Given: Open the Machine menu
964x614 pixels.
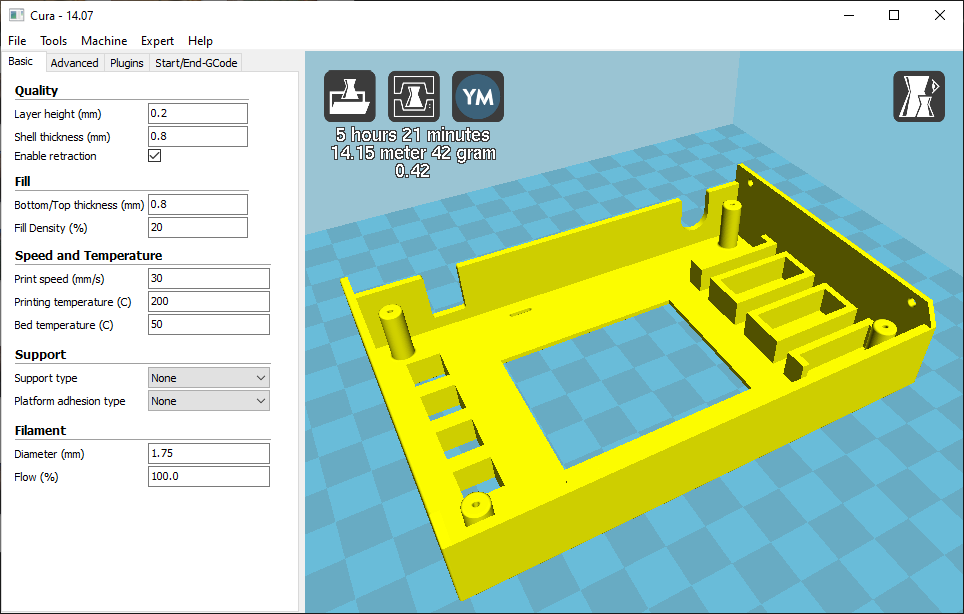Looking at the screenshot, I should [x=104, y=41].
